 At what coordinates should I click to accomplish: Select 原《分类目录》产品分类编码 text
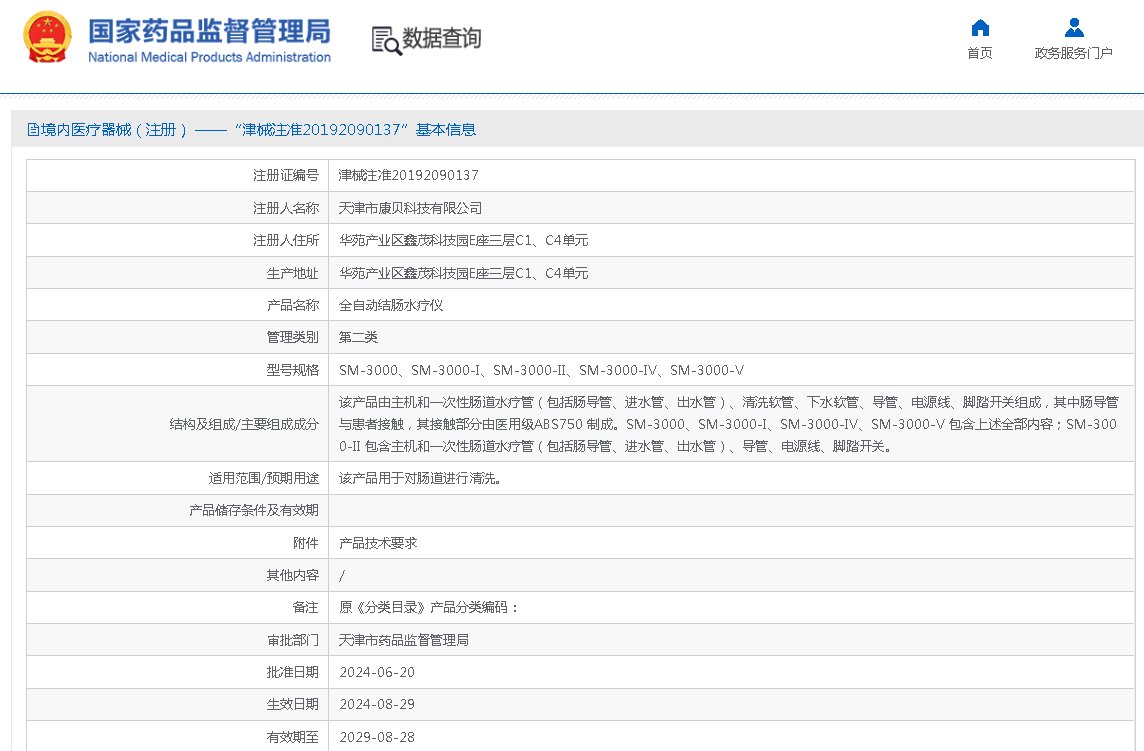(x=428, y=607)
